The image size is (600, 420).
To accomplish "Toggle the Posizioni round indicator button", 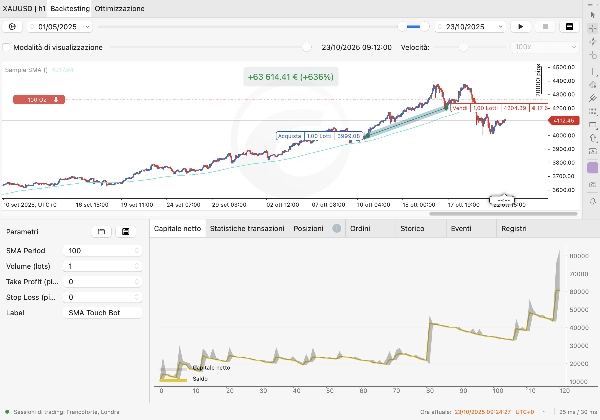I will (x=337, y=229).
